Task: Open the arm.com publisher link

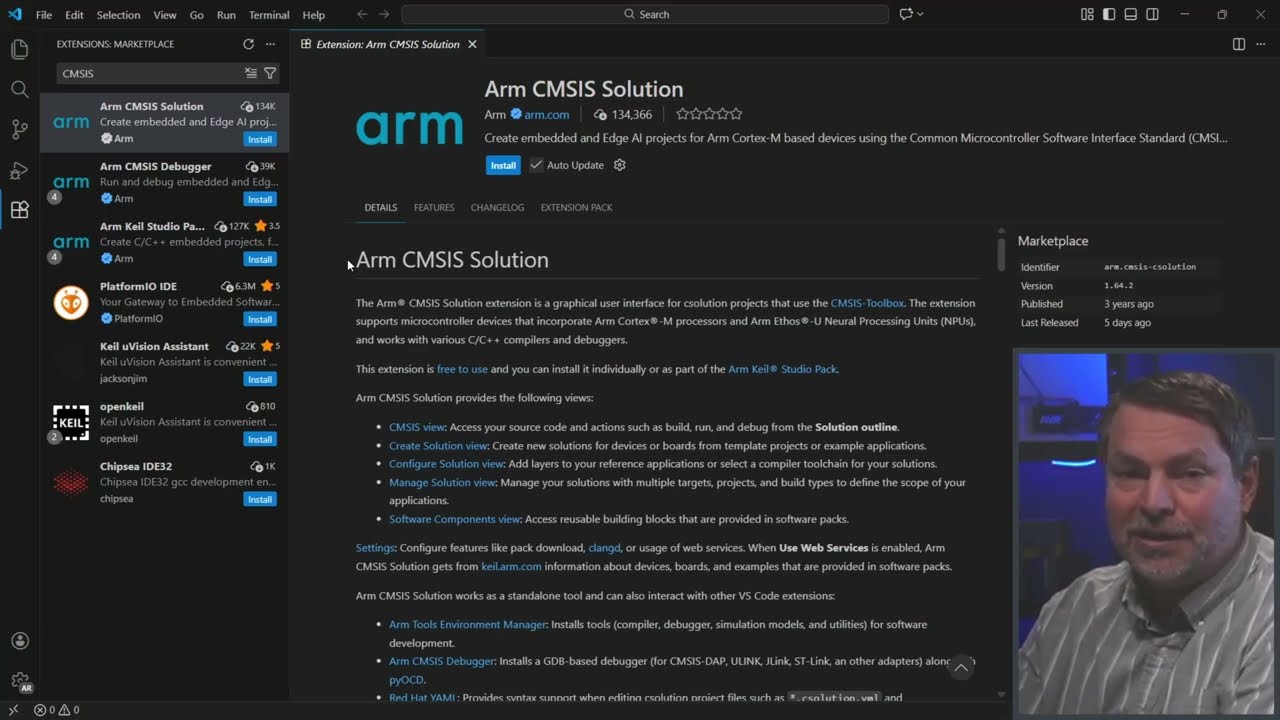Action: [x=546, y=114]
